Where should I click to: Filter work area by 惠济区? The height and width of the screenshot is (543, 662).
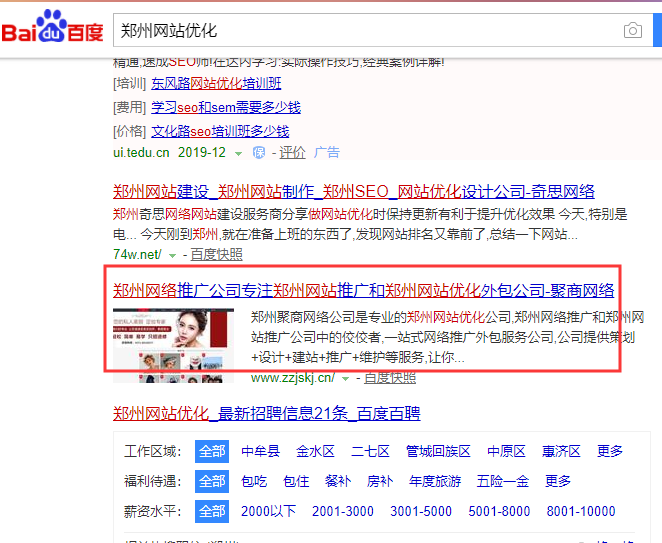point(561,451)
